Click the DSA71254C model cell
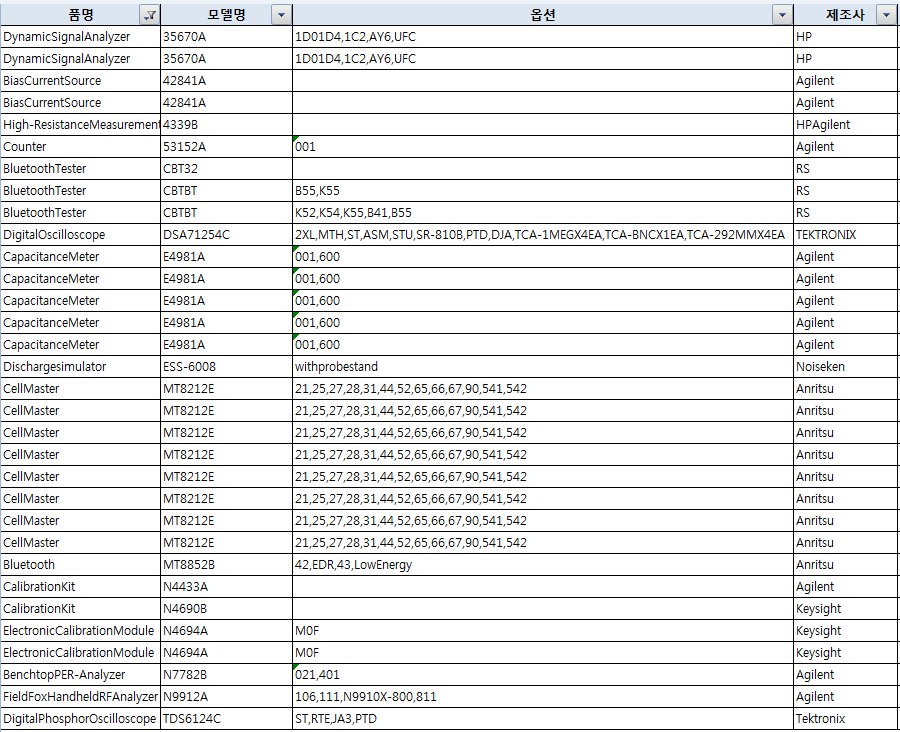900x732 pixels. tap(225, 235)
